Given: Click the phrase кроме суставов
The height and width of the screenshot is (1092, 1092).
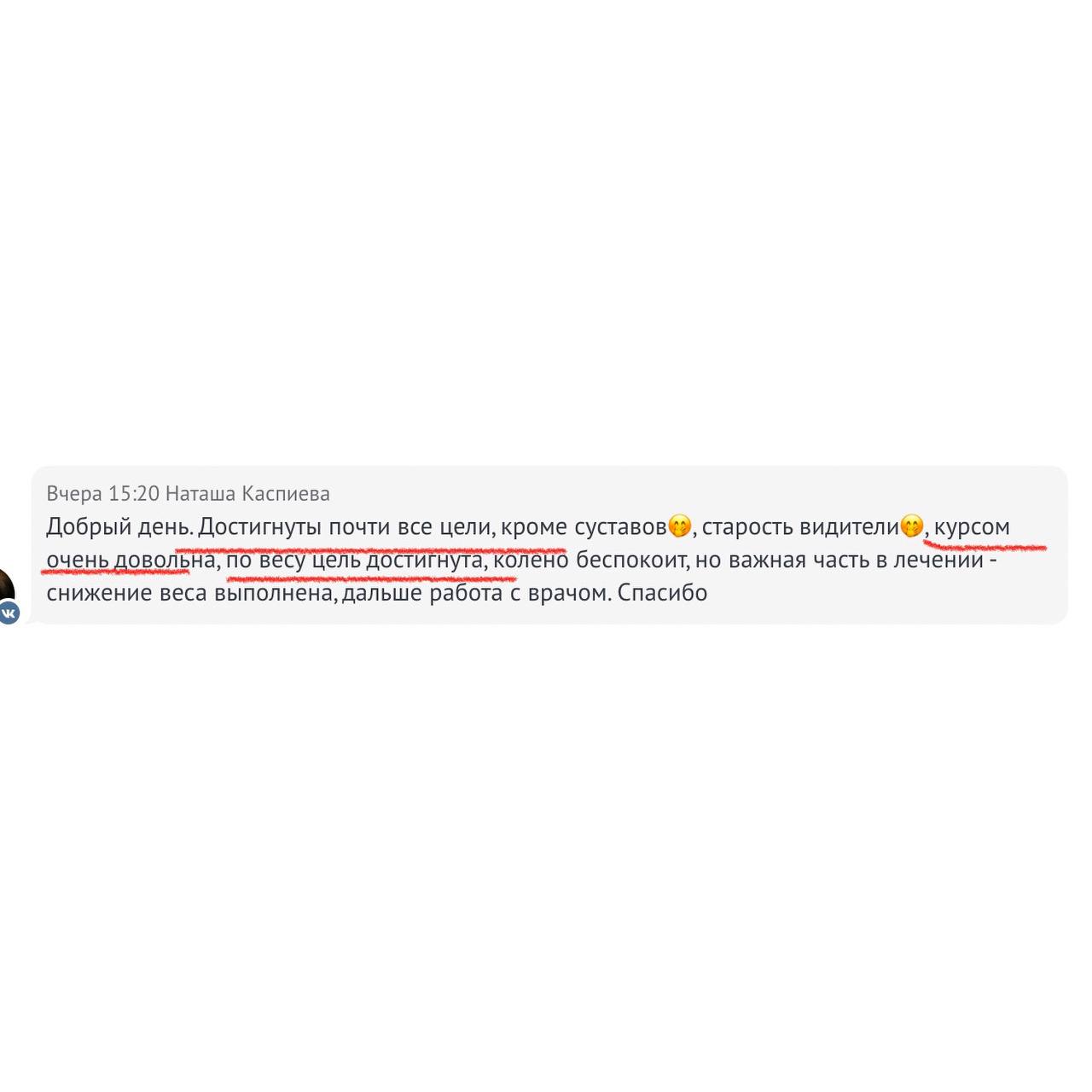Looking at the screenshot, I should (x=584, y=527).
